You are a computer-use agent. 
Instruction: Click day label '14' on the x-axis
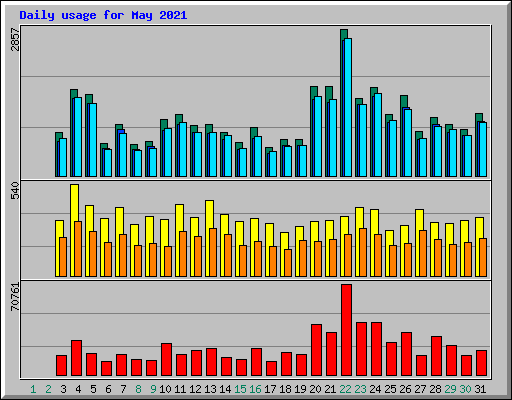click(225, 389)
